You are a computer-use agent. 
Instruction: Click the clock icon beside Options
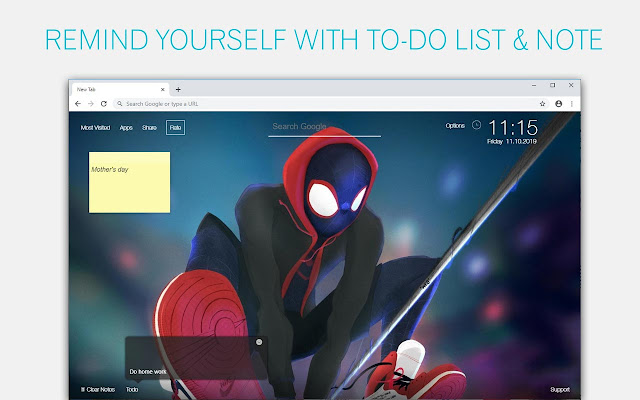click(476, 125)
